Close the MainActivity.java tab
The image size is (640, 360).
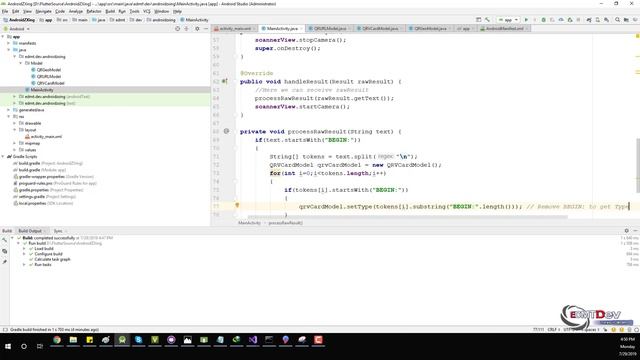pyautogui.click(x=302, y=29)
